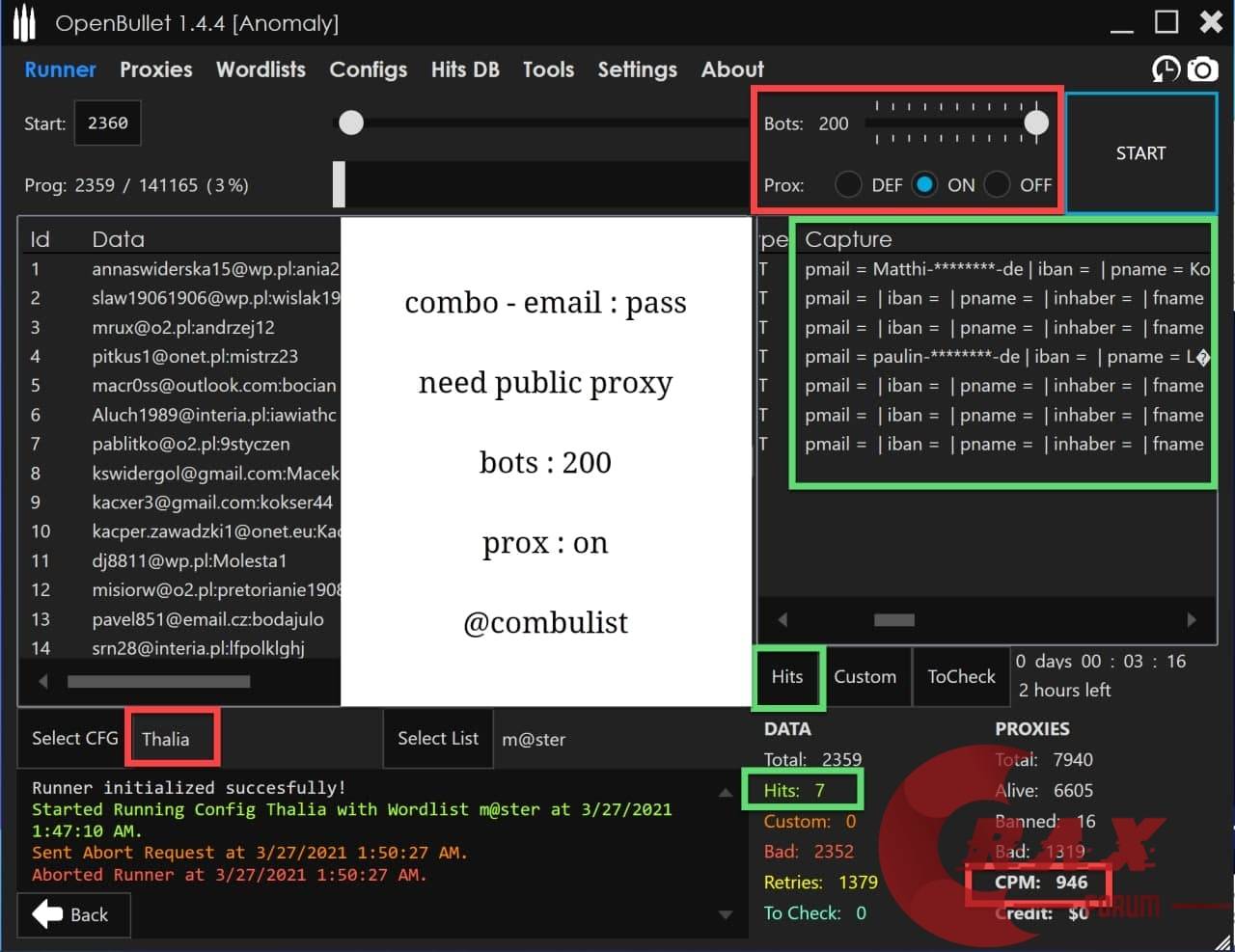Click the Bad: 2352 counter
The width and height of the screenshot is (1235, 952).
(809, 851)
